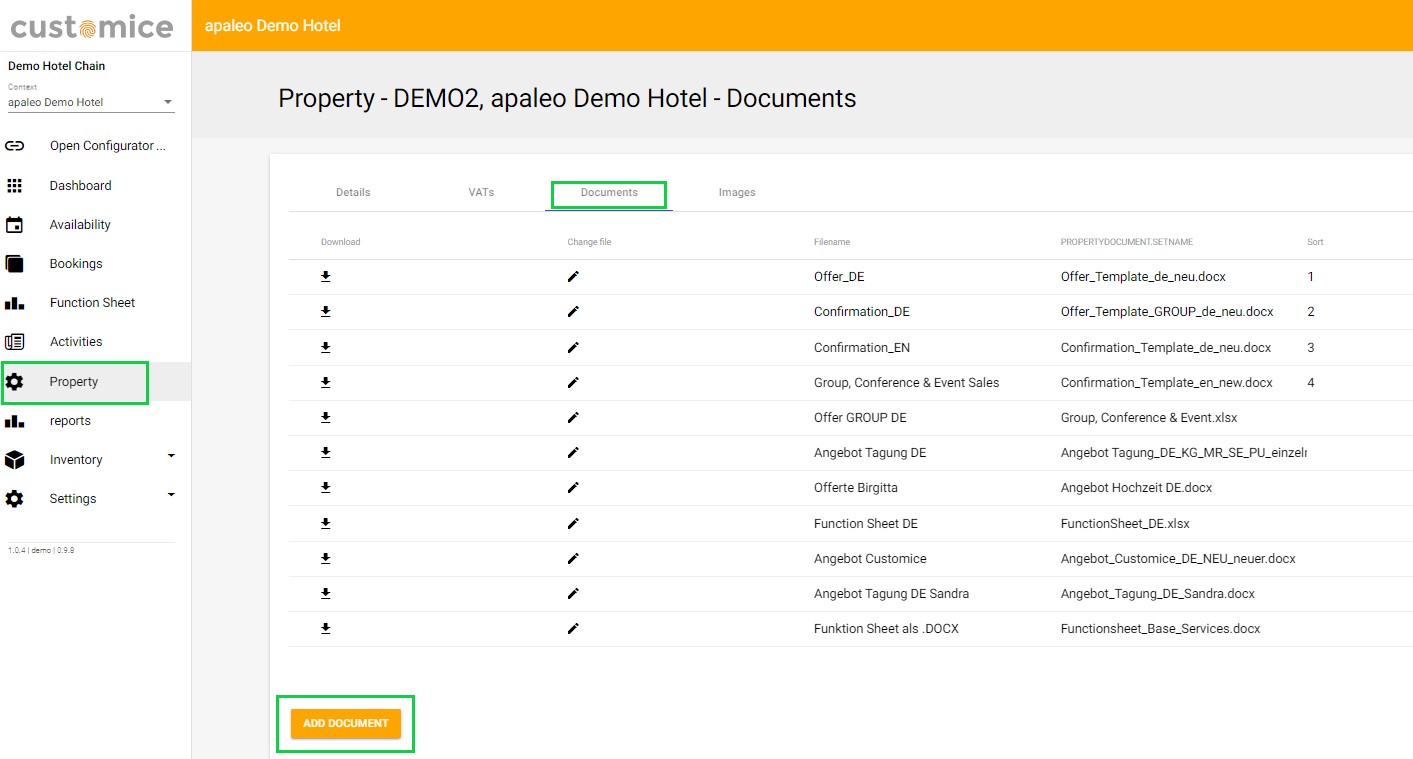The width and height of the screenshot is (1413, 759).
Task: Click the Open Configurator link icon
Action: point(14,146)
